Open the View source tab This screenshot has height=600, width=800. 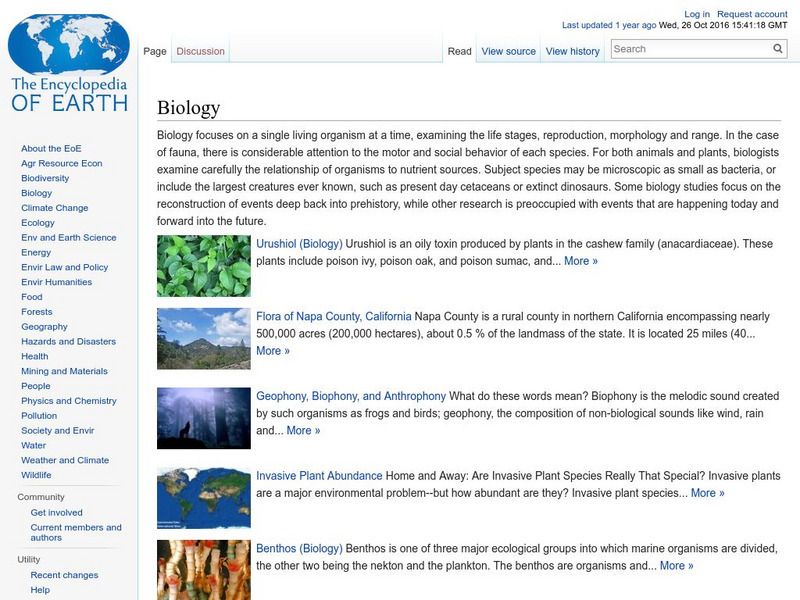(x=509, y=51)
